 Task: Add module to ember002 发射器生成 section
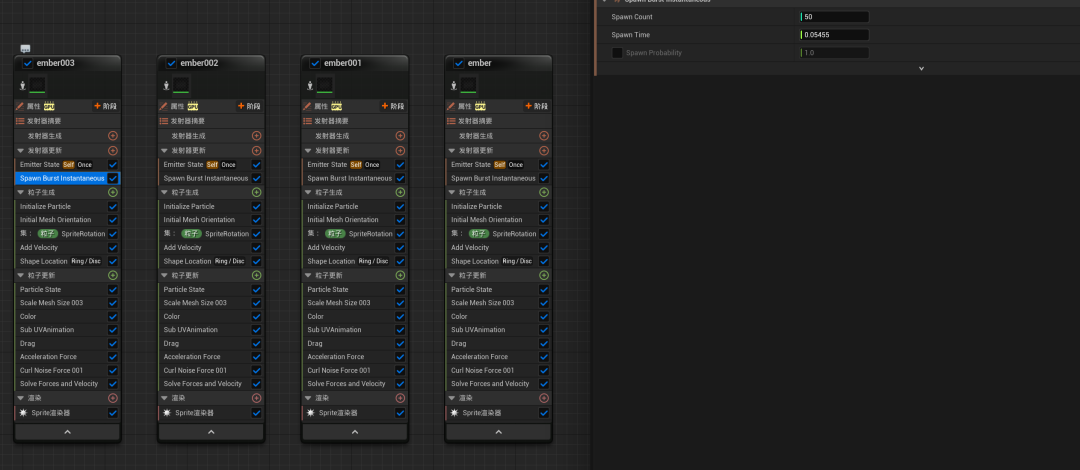click(256, 136)
